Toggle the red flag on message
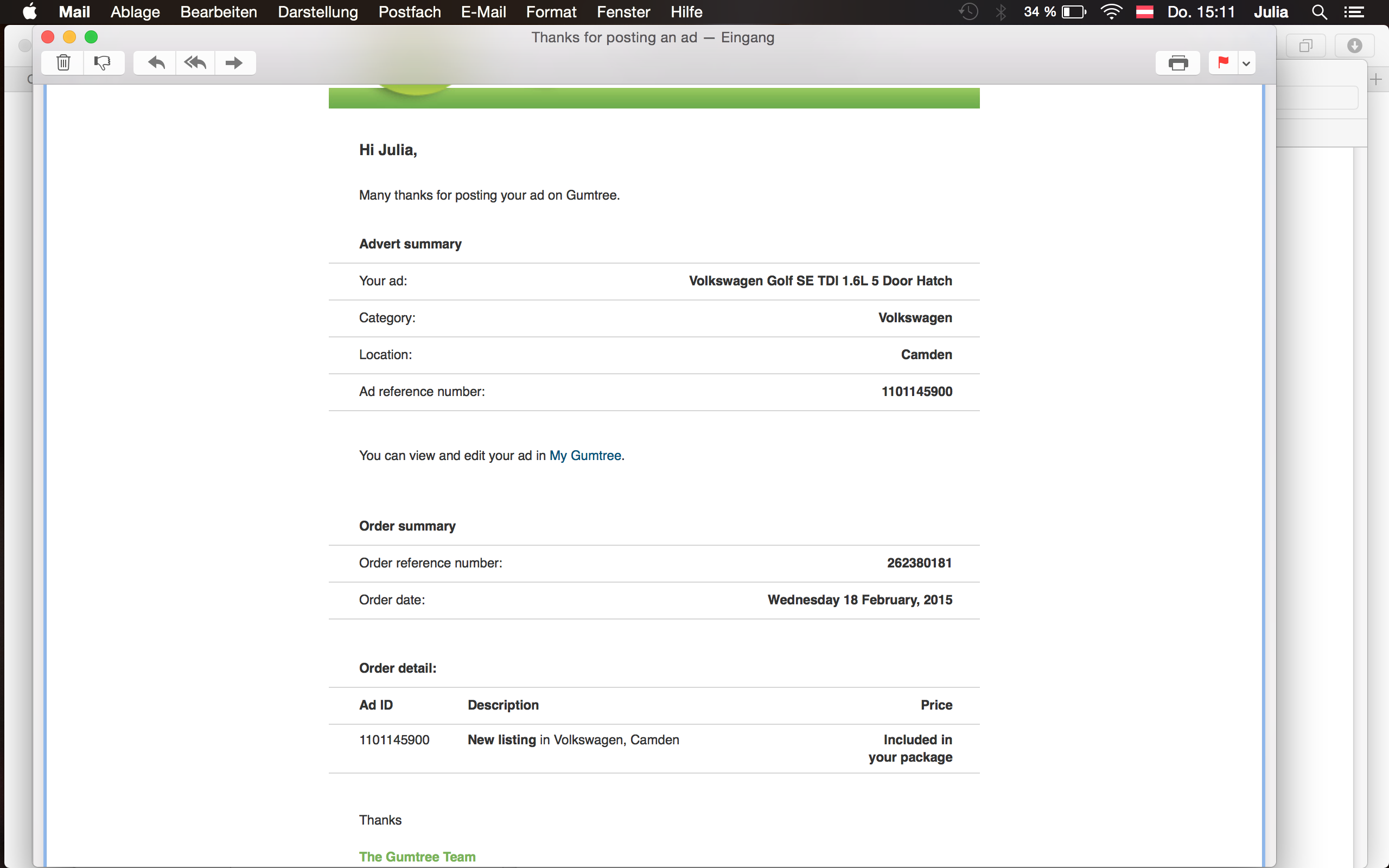 tap(1222, 62)
